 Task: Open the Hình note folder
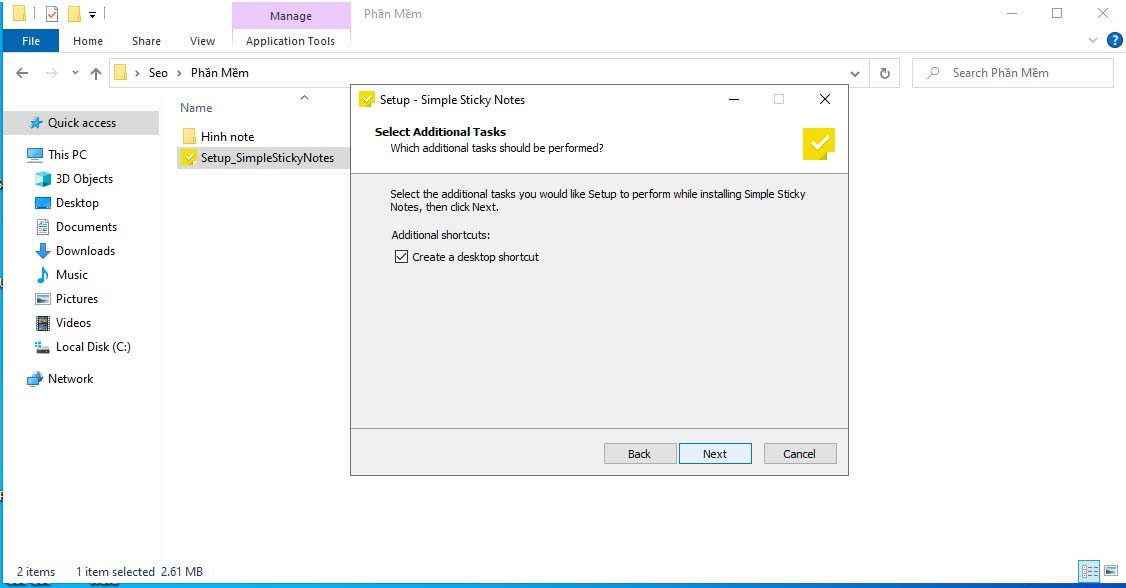227,136
